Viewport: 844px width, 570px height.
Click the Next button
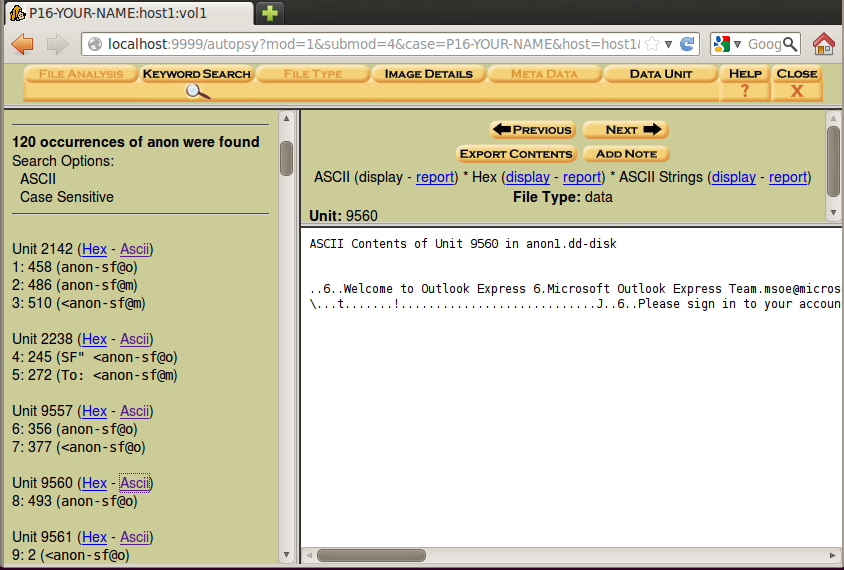coord(626,130)
